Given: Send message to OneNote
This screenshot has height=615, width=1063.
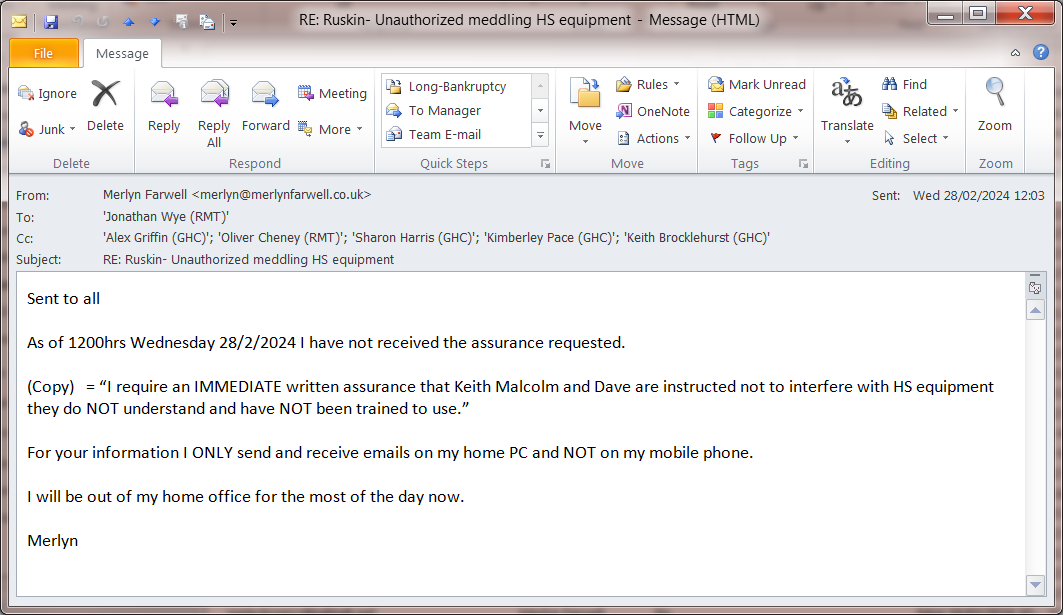Looking at the screenshot, I should (x=653, y=111).
